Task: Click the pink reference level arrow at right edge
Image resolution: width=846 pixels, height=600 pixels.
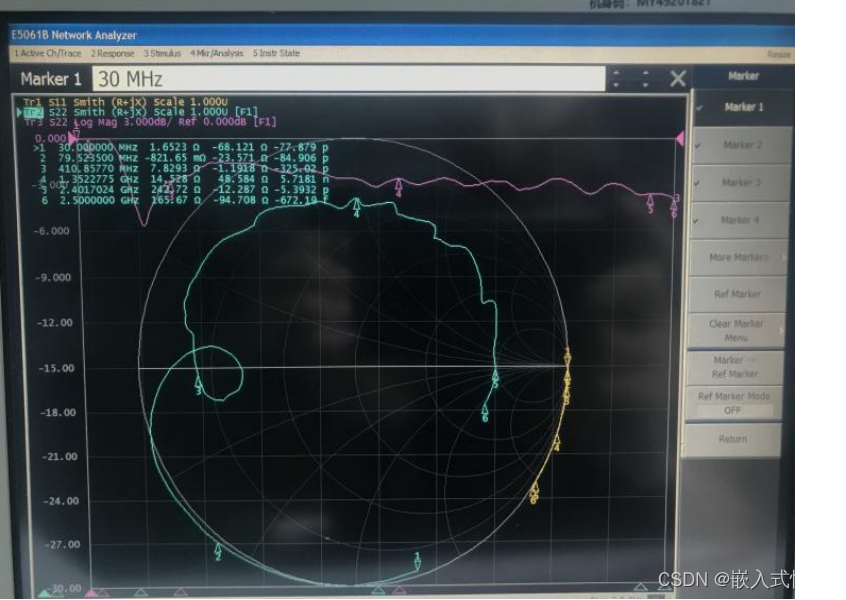Action: pos(680,139)
